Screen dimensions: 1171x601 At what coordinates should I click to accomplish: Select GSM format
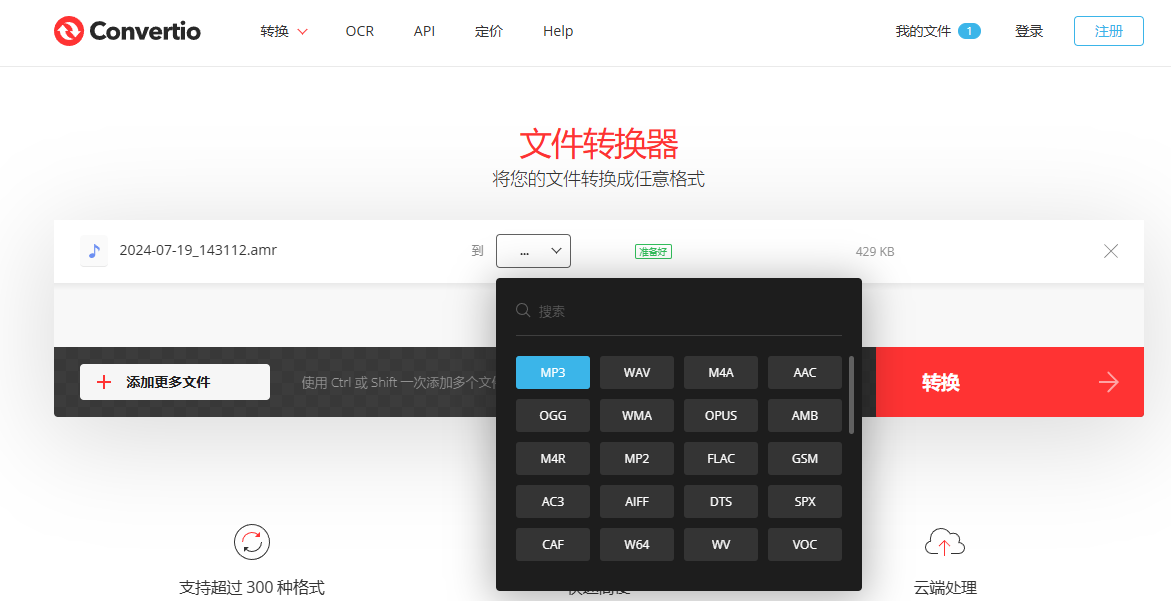point(805,458)
